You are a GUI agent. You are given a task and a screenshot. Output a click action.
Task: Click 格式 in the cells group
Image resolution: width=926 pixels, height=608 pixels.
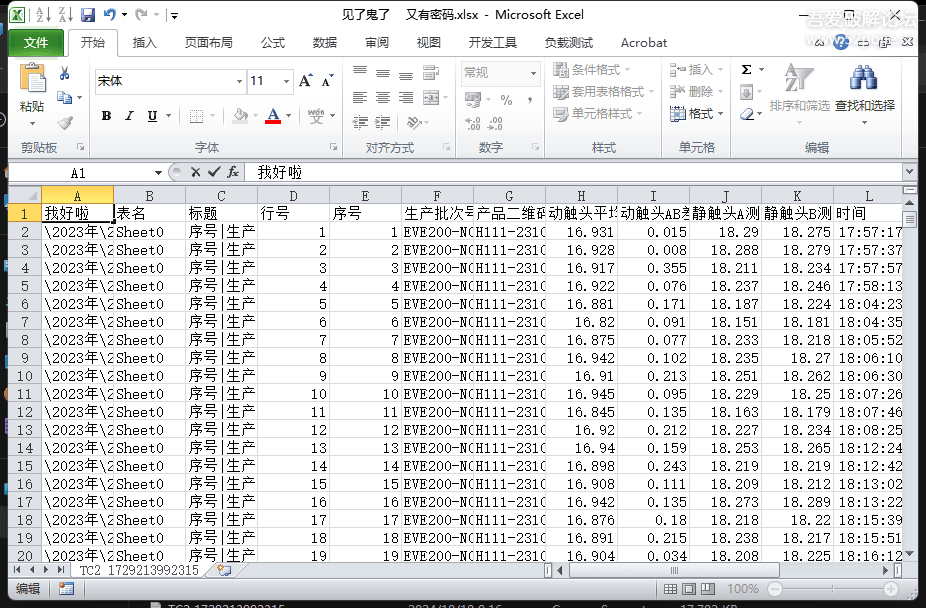(x=696, y=113)
